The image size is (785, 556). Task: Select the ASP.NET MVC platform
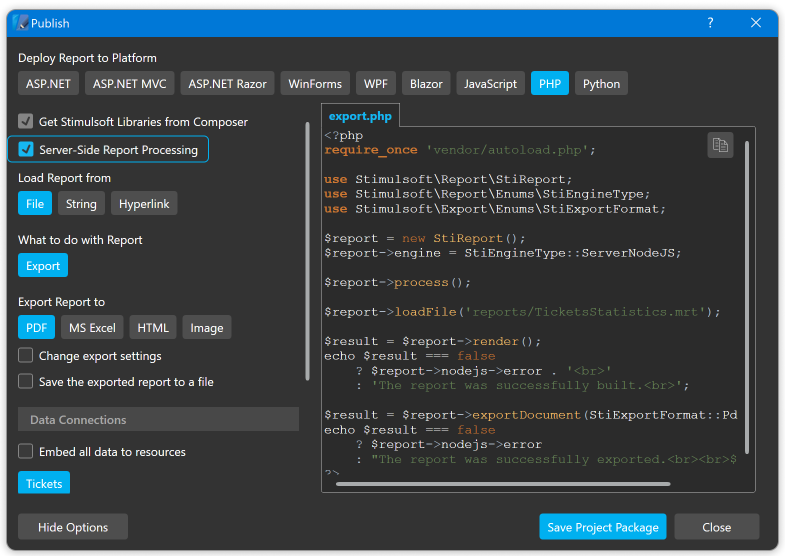130,84
